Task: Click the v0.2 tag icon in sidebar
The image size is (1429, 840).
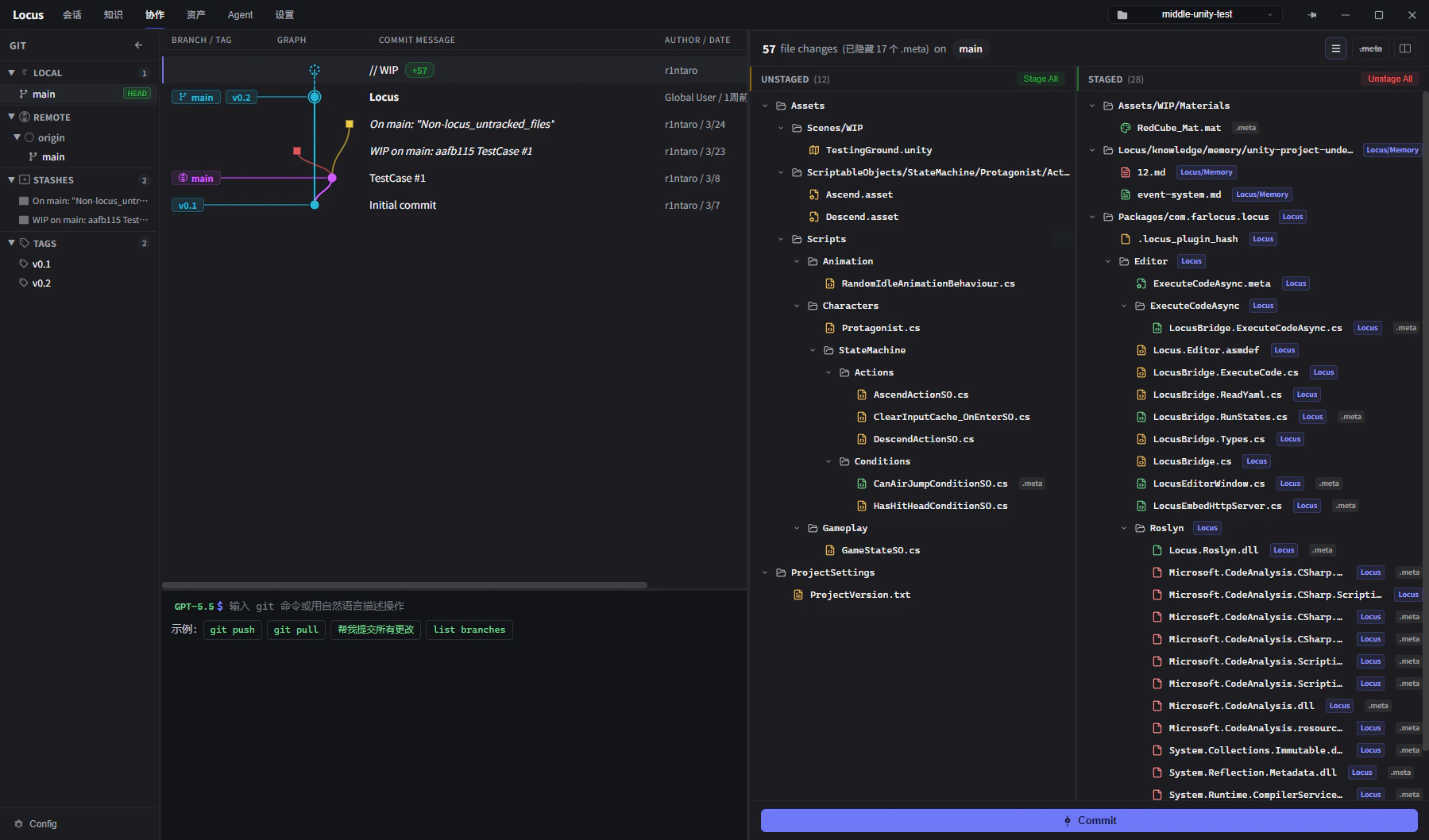Action: coord(24,283)
